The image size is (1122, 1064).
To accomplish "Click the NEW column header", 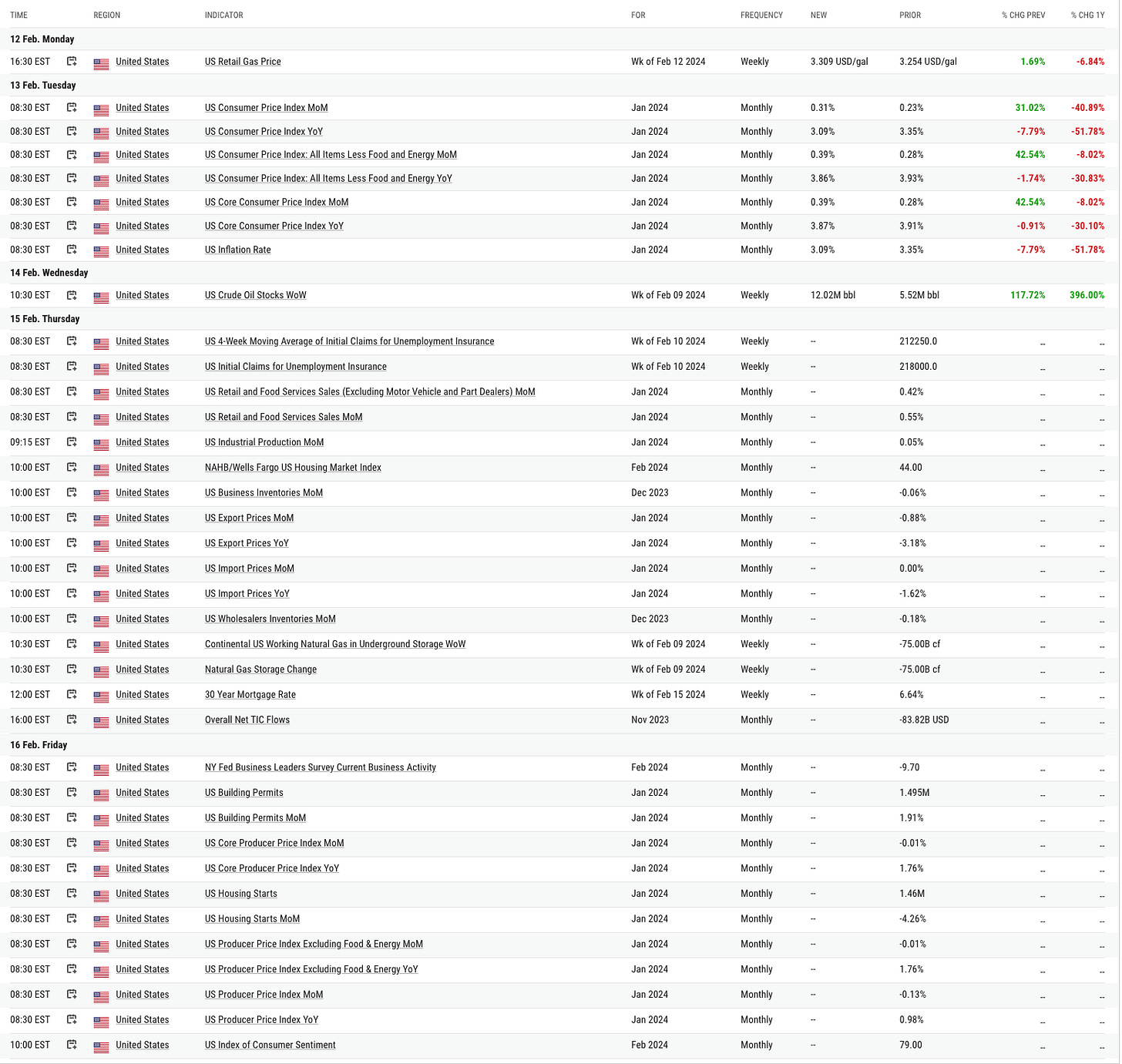I will [819, 15].
